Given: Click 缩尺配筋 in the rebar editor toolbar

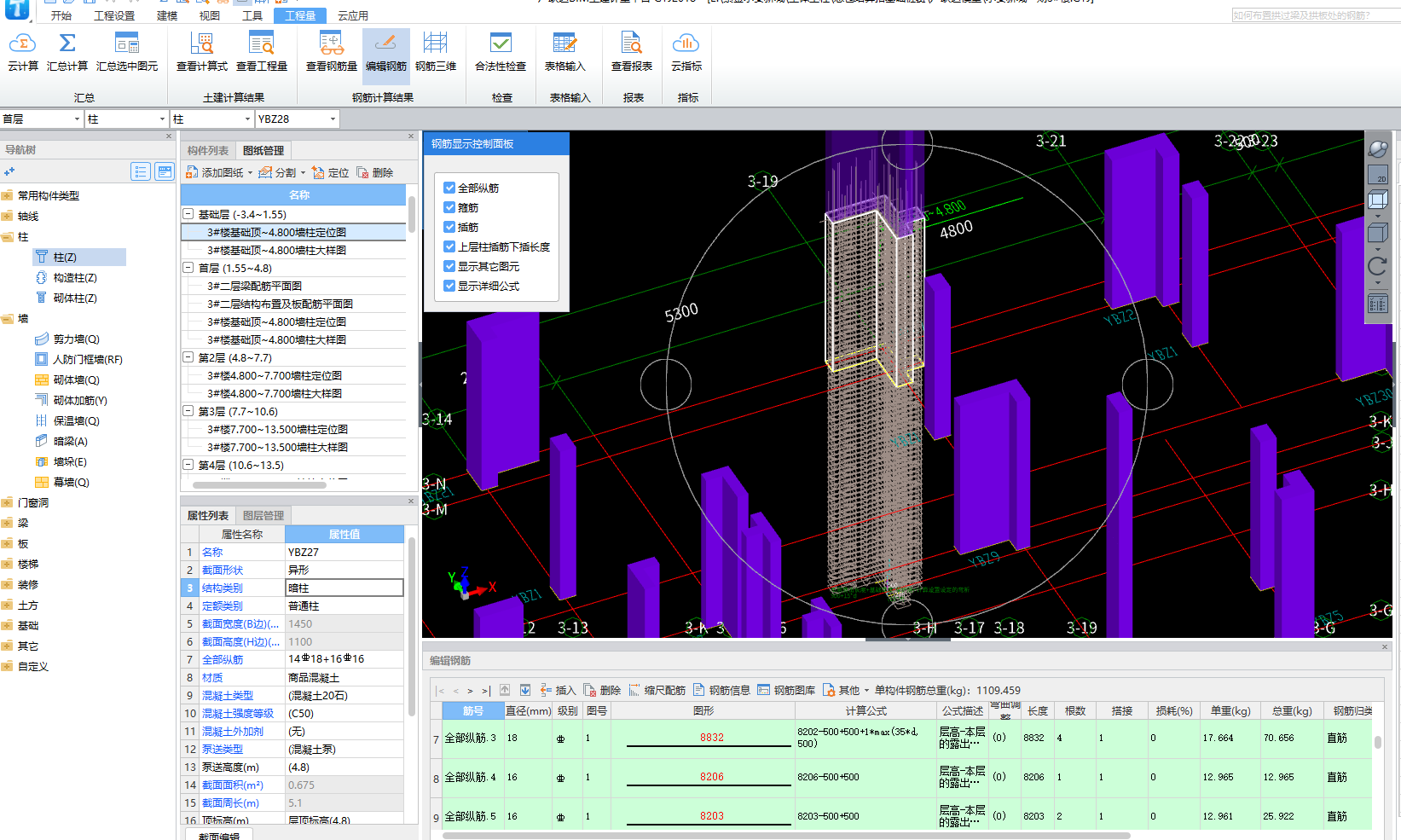Looking at the screenshot, I should coord(657,690).
